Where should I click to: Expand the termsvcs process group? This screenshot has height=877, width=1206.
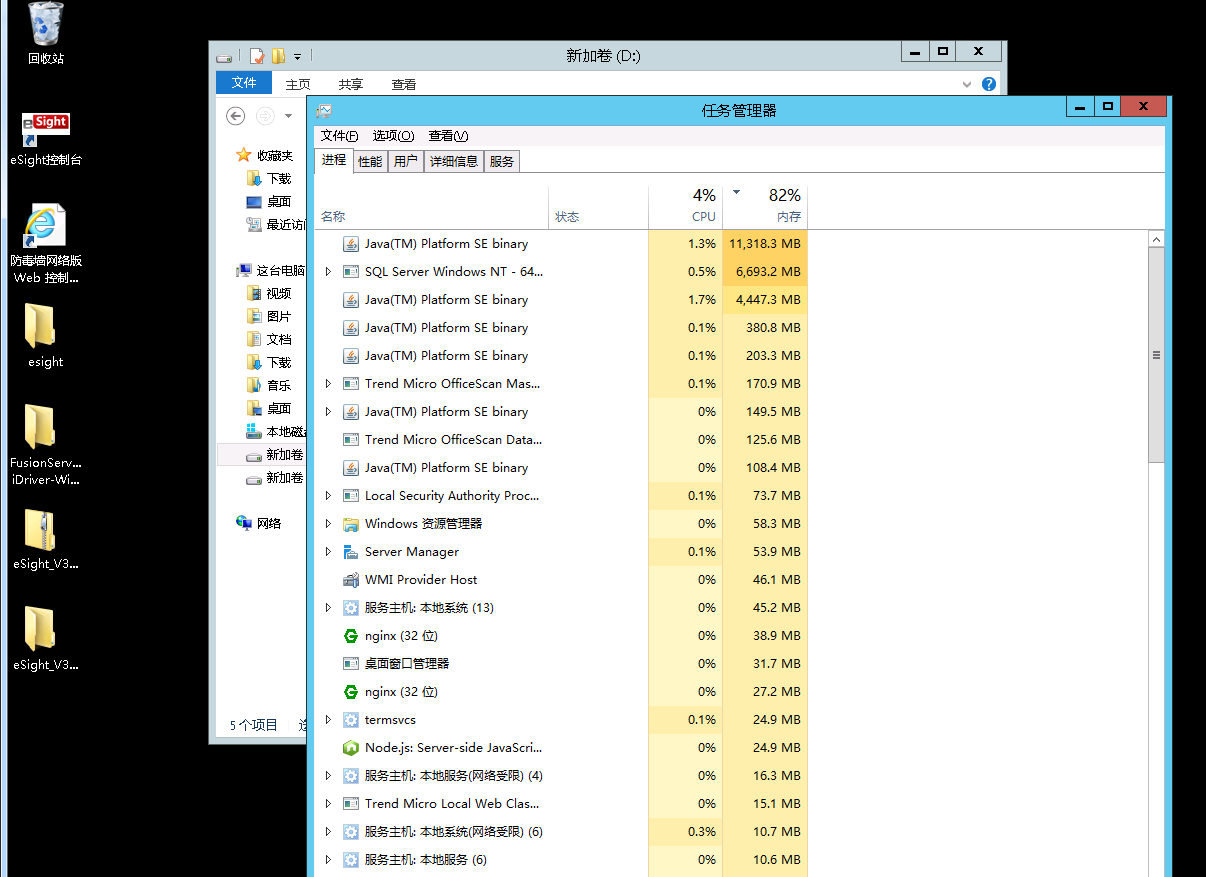point(328,720)
